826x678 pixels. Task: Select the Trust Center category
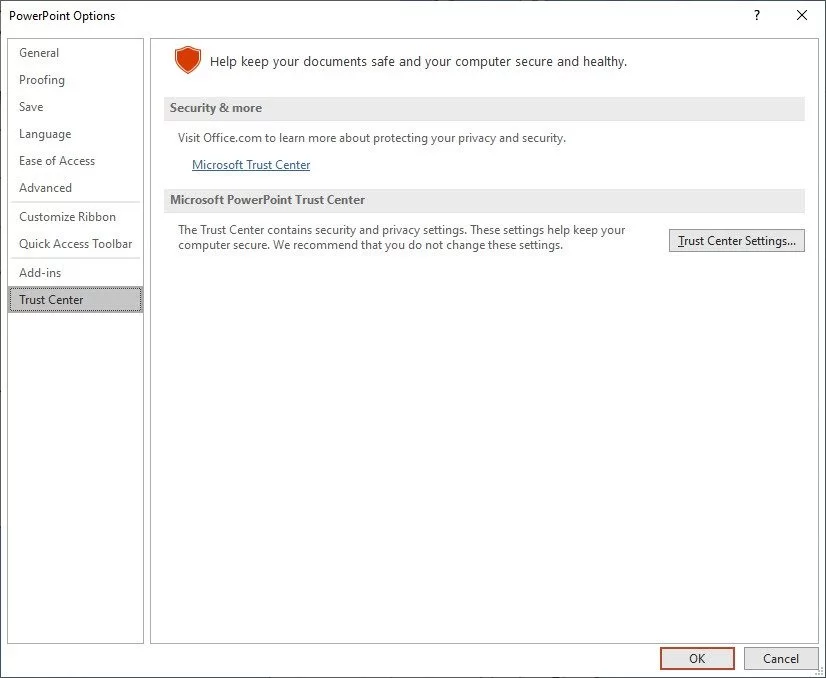(x=75, y=299)
